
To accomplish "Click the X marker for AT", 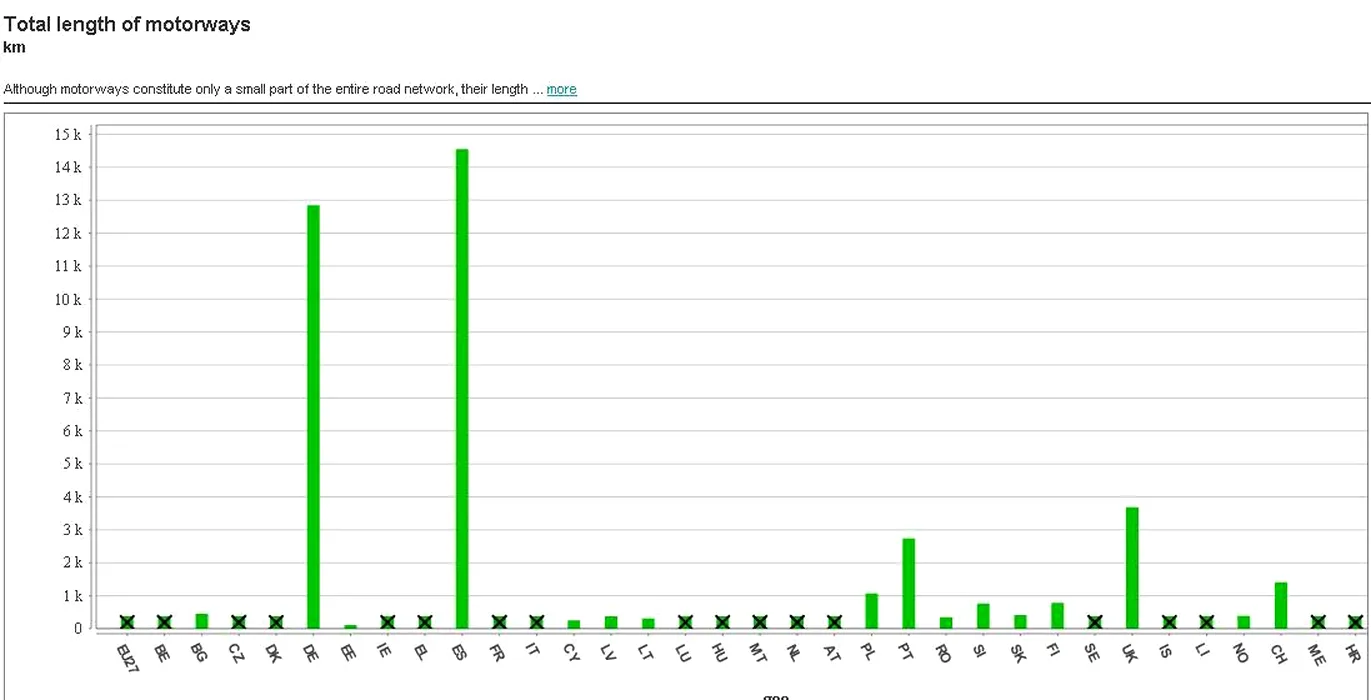I will tap(834, 622).
